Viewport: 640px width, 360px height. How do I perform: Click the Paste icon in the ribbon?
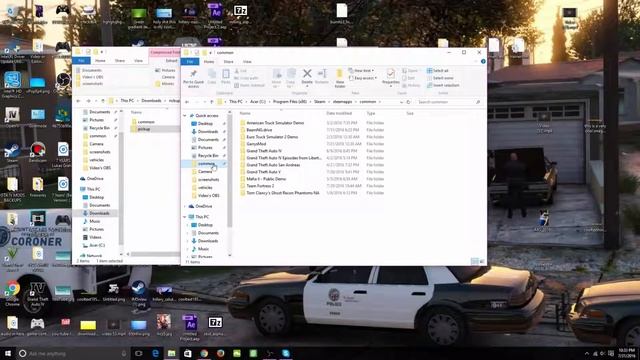point(226,76)
